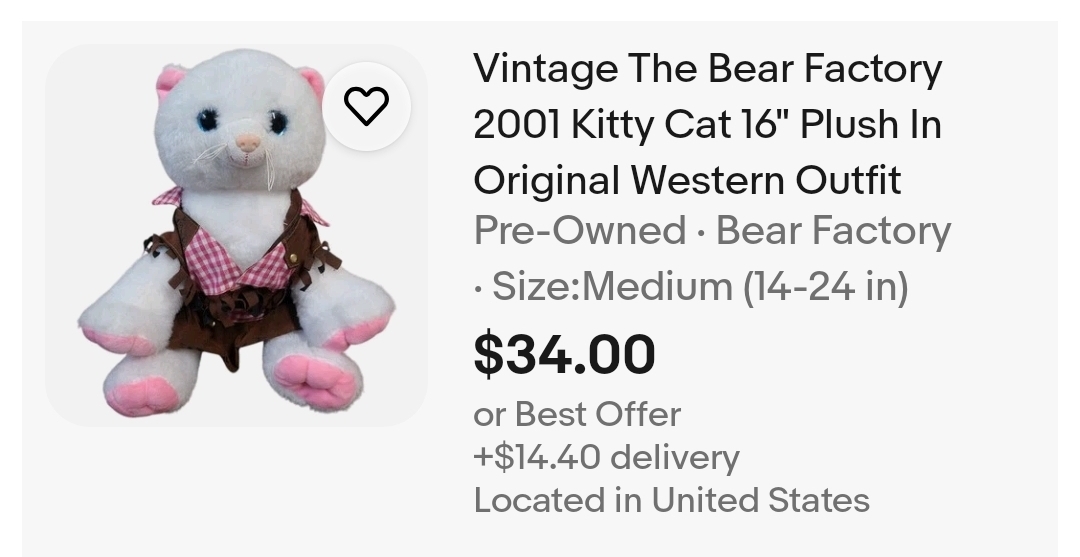Click the plush cat's pink left ear

(x=170, y=81)
